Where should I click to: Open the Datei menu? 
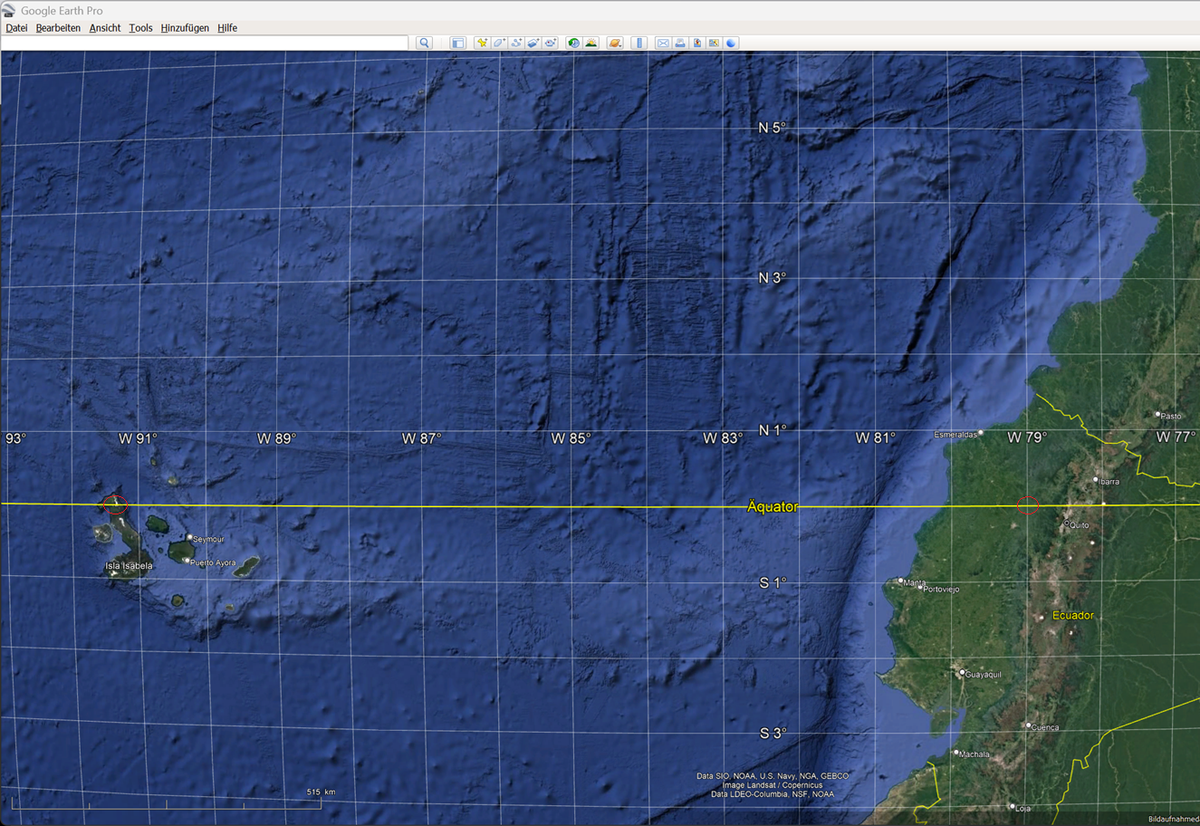(x=17, y=28)
